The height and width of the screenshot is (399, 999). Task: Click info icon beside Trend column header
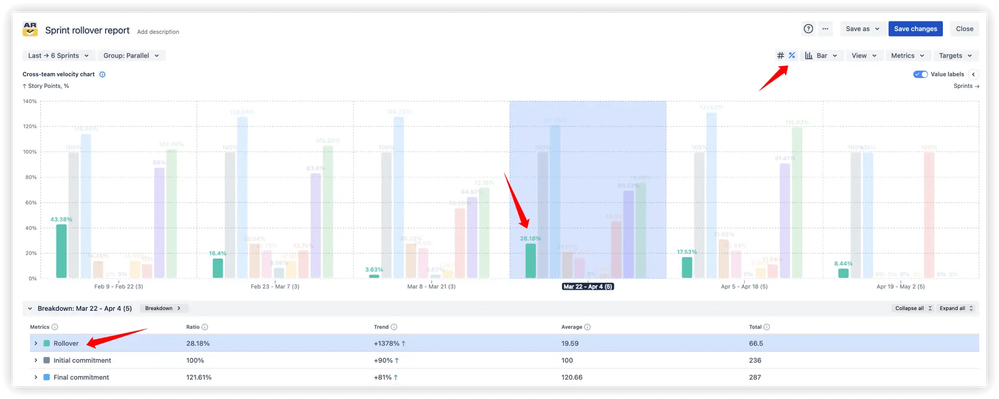pyautogui.click(x=394, y=327)
